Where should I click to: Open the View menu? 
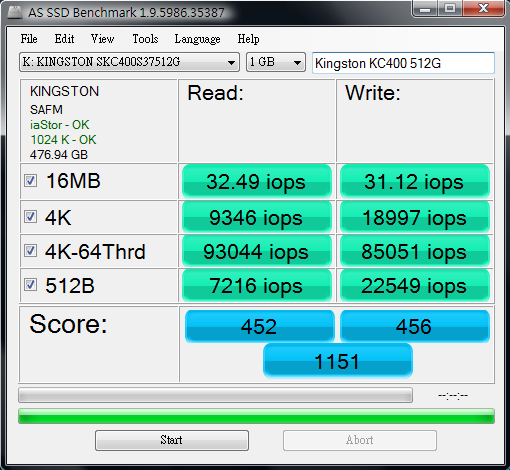click(x=102, y=39)
